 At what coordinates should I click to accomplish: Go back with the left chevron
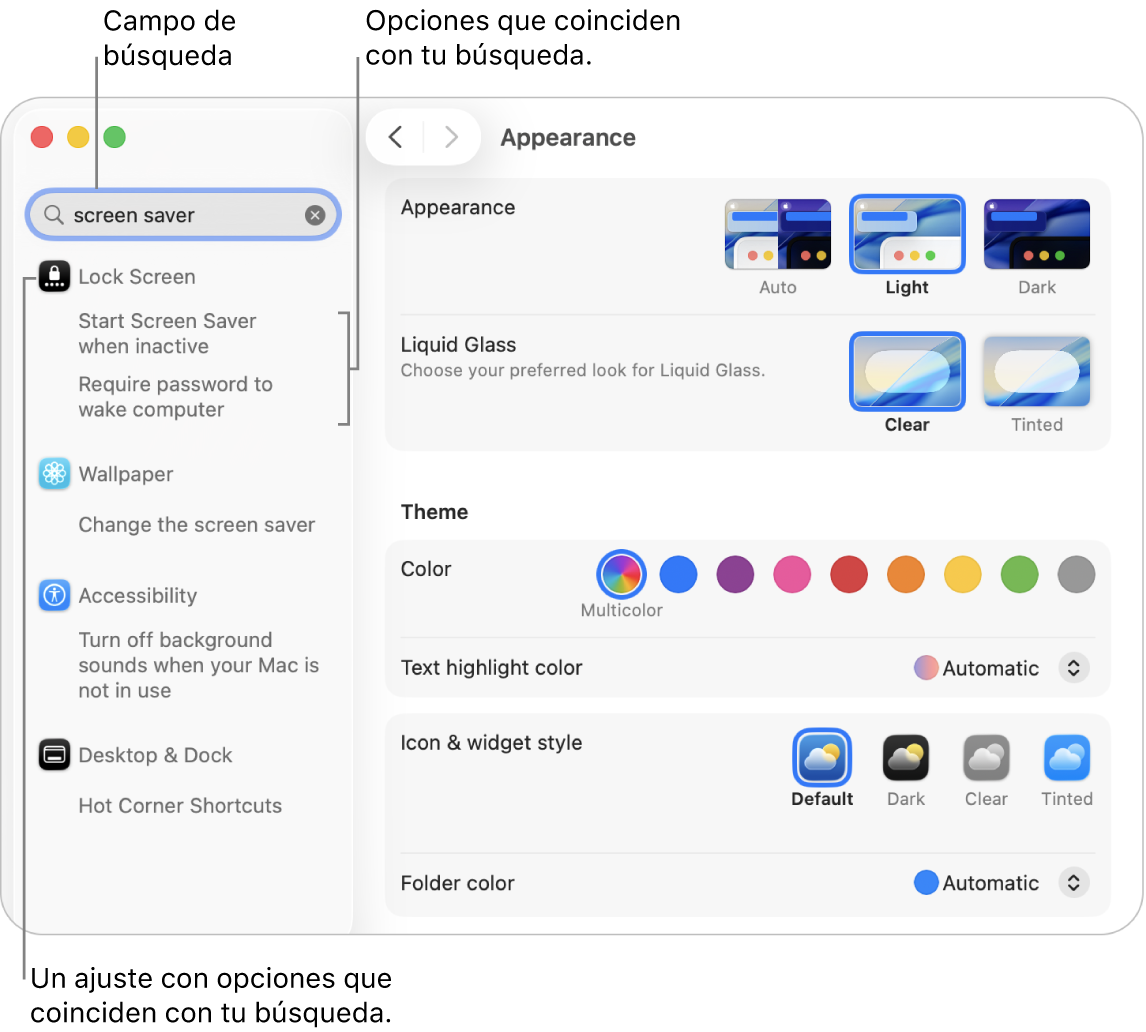(396, 137)
